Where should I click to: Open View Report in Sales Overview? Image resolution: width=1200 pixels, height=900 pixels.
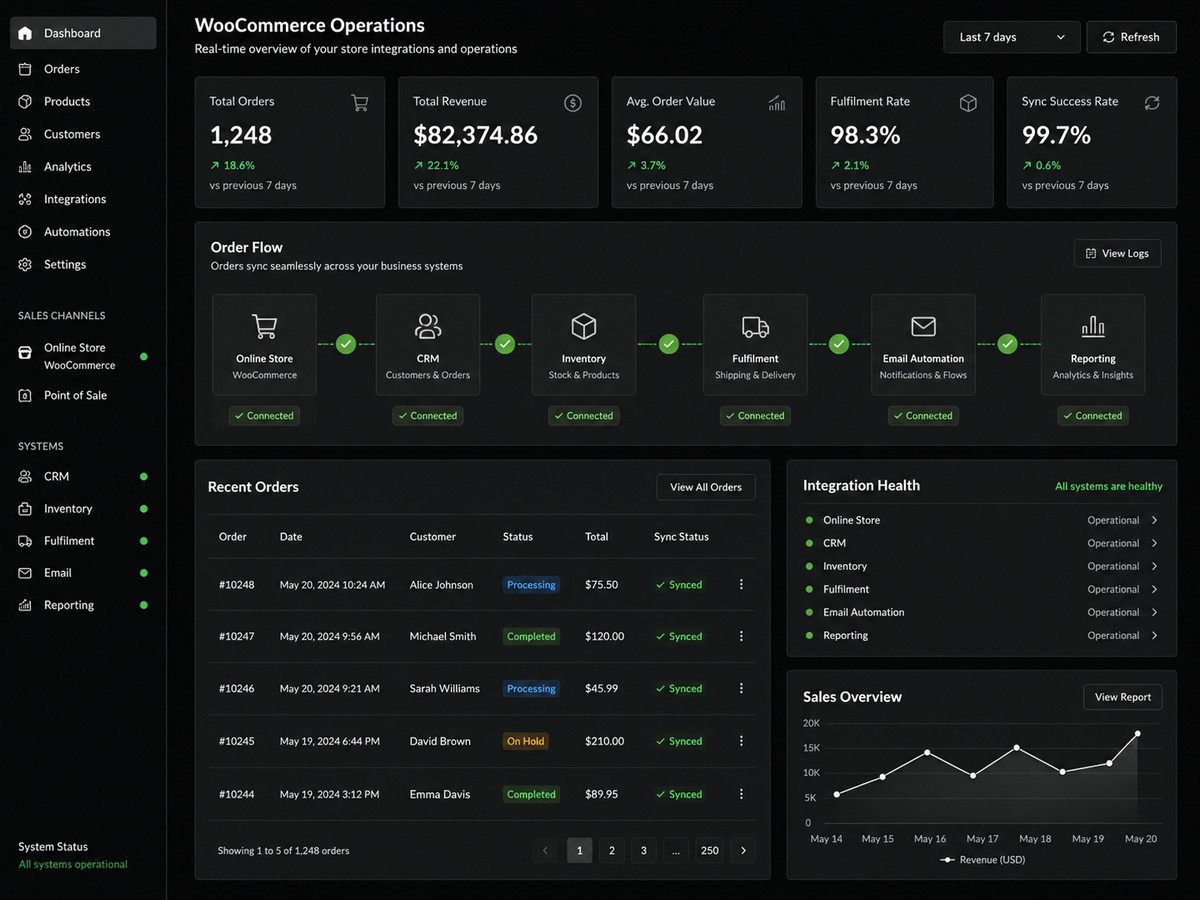click(1123, 697)
